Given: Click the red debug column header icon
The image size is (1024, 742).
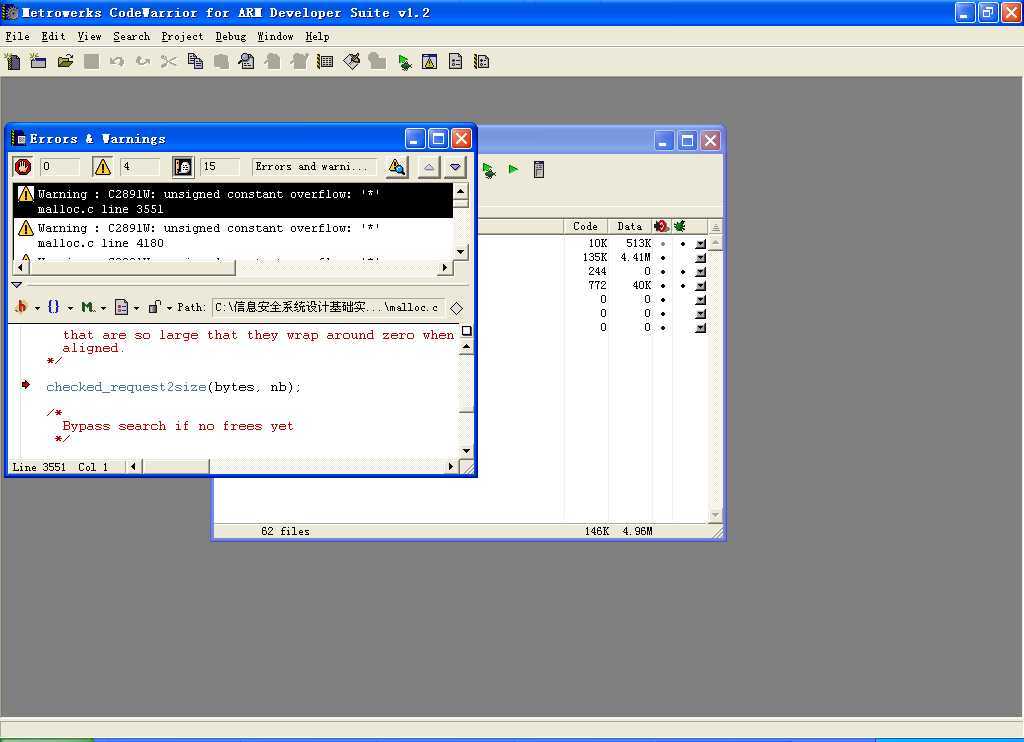Looking at the screenshot, I should [x=661, y=226].
